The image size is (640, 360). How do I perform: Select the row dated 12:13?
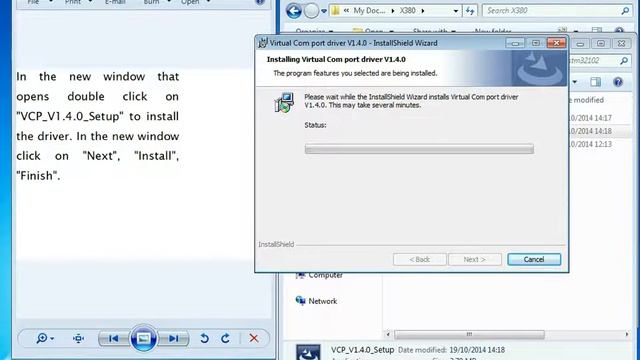point(600,144)
